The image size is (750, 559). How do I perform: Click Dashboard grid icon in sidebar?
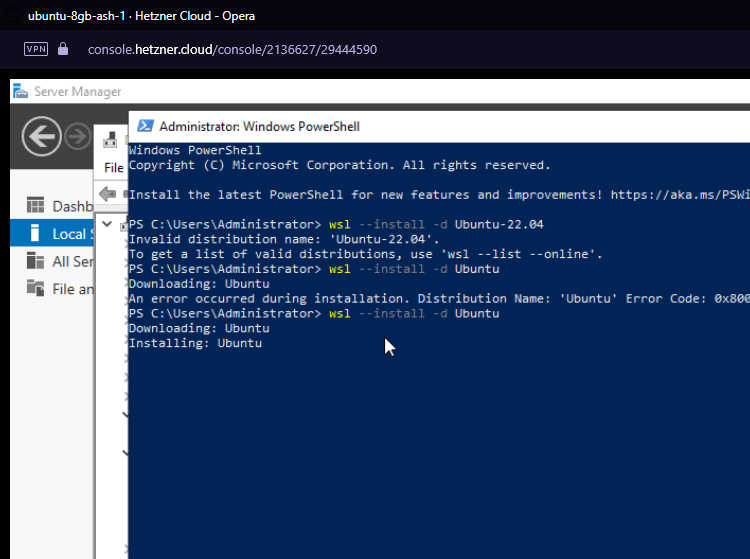point(35,205)
